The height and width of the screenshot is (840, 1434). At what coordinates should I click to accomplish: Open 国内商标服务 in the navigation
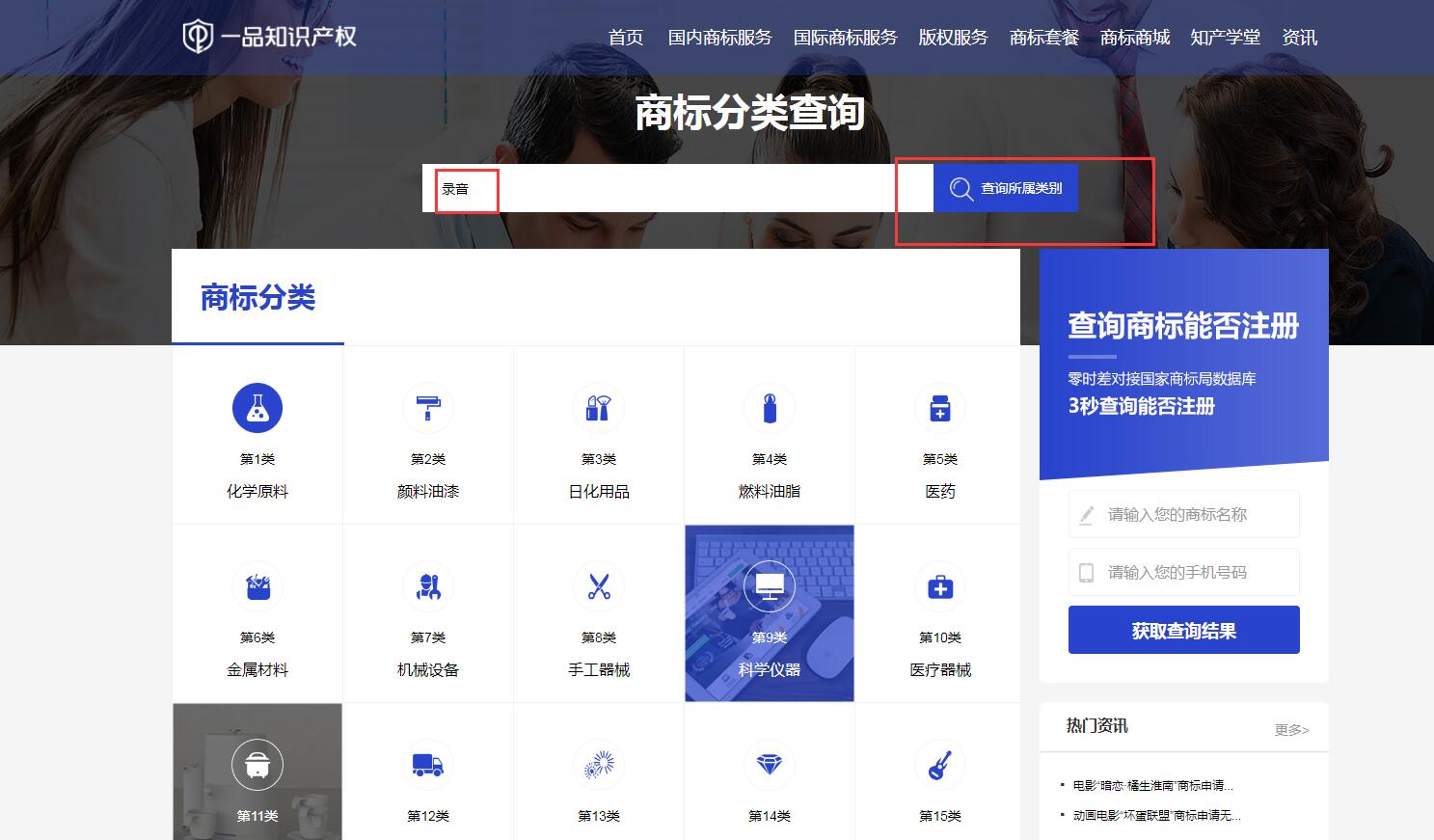[x=720, y=38]
